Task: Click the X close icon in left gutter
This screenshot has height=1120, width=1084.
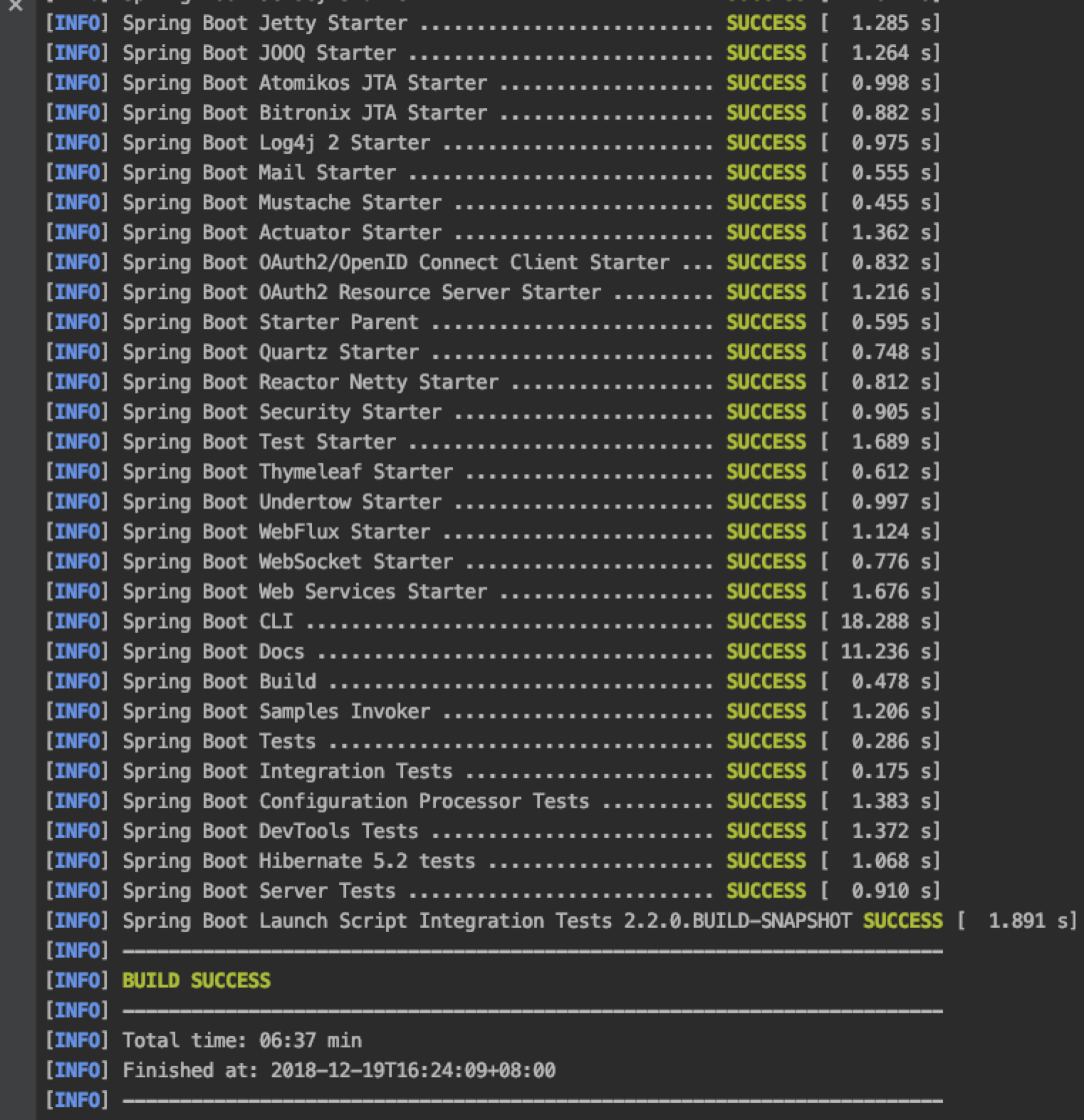Action: point(15,6)
